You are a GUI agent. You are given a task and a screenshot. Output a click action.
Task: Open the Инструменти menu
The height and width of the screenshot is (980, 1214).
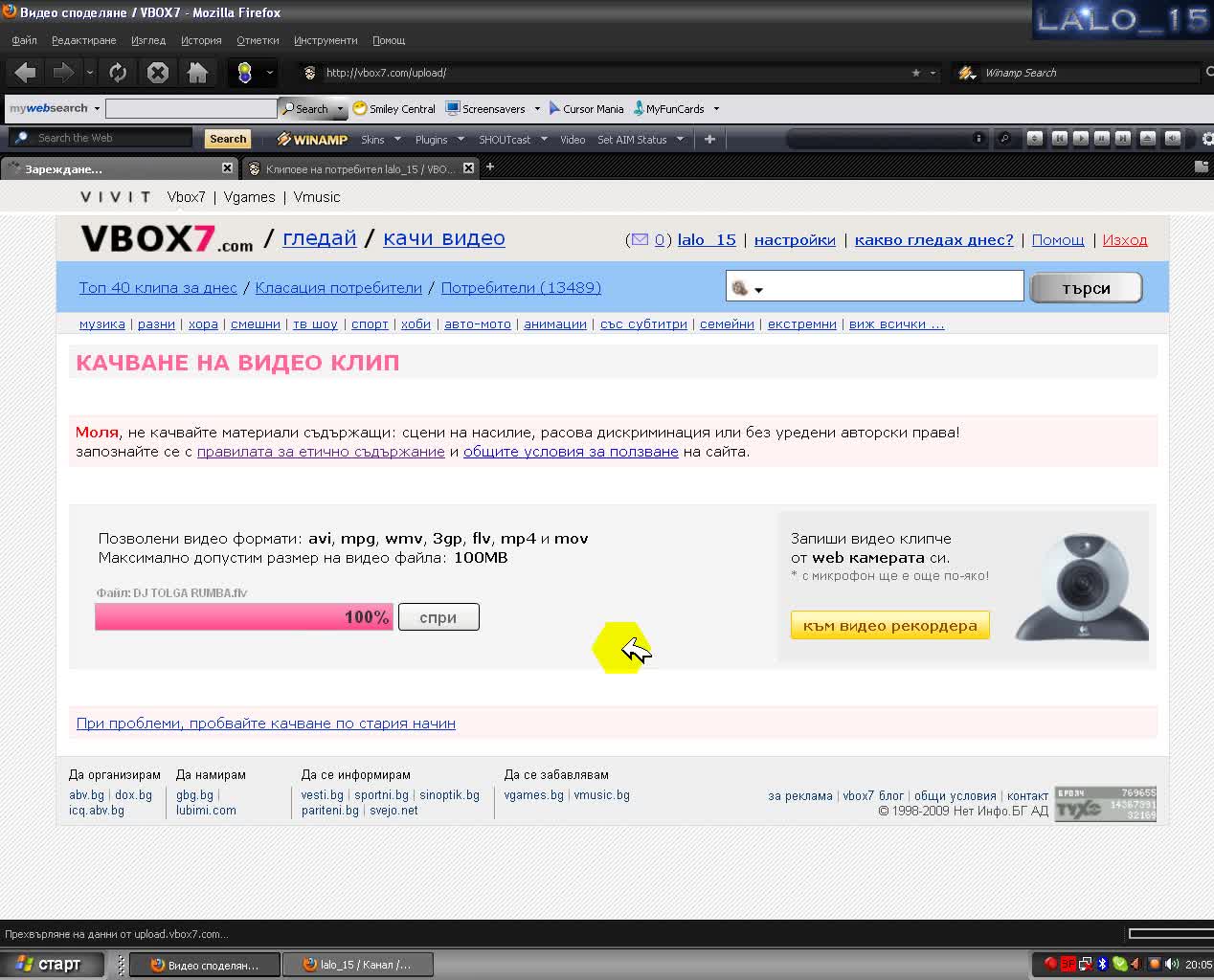point(326,40)
